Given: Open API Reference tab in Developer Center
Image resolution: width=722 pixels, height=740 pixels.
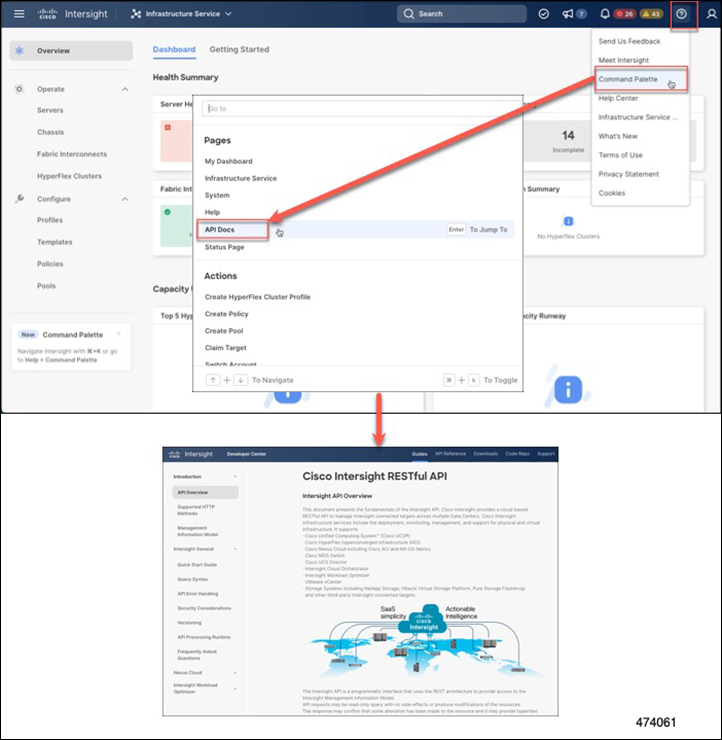Looking at the screenshot, I should coord(450,454).
